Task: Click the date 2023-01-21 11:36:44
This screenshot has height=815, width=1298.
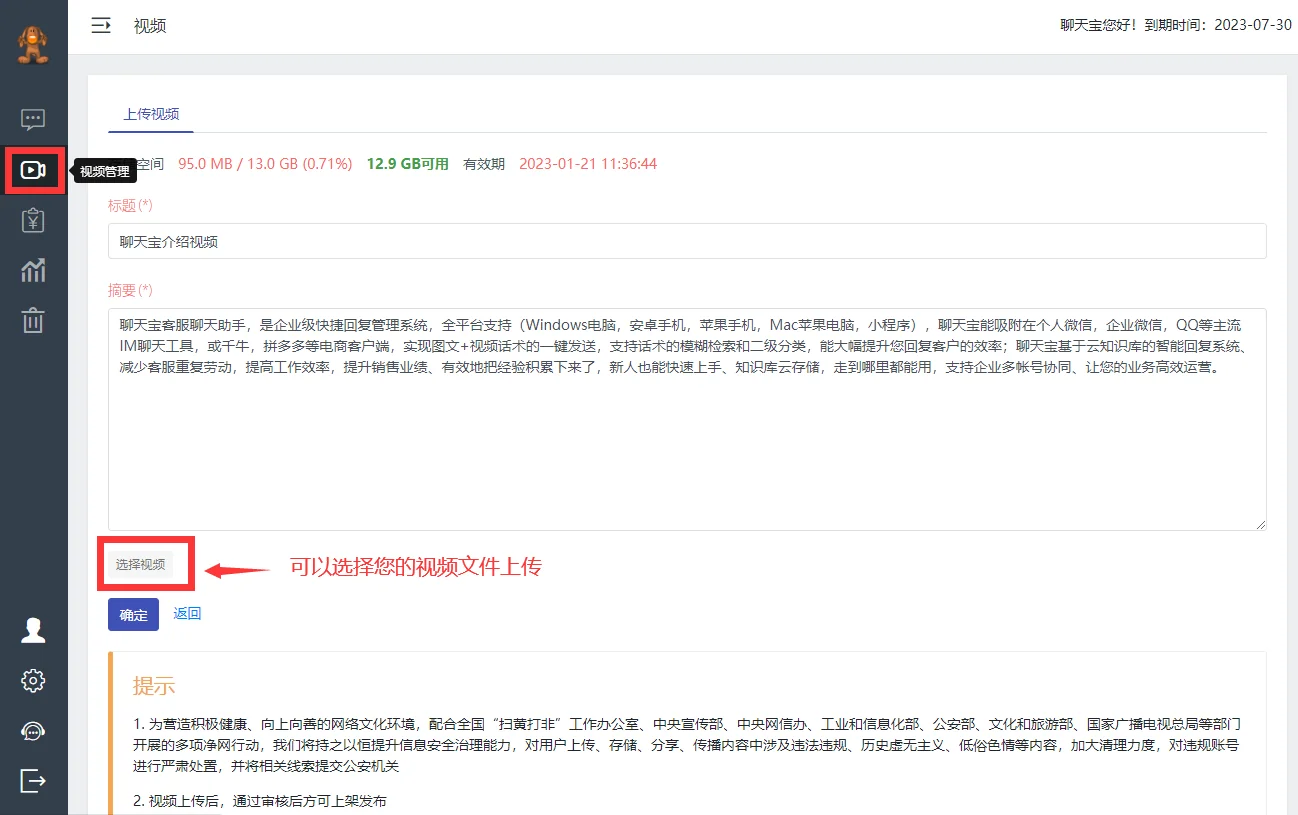Action: point(588,164)
